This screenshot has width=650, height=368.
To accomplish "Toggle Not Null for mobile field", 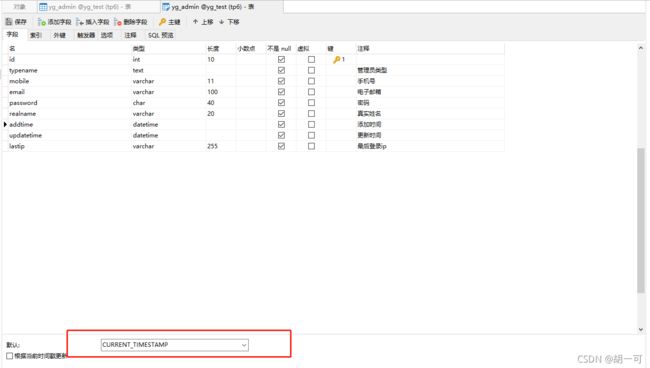I will (281, 81).
